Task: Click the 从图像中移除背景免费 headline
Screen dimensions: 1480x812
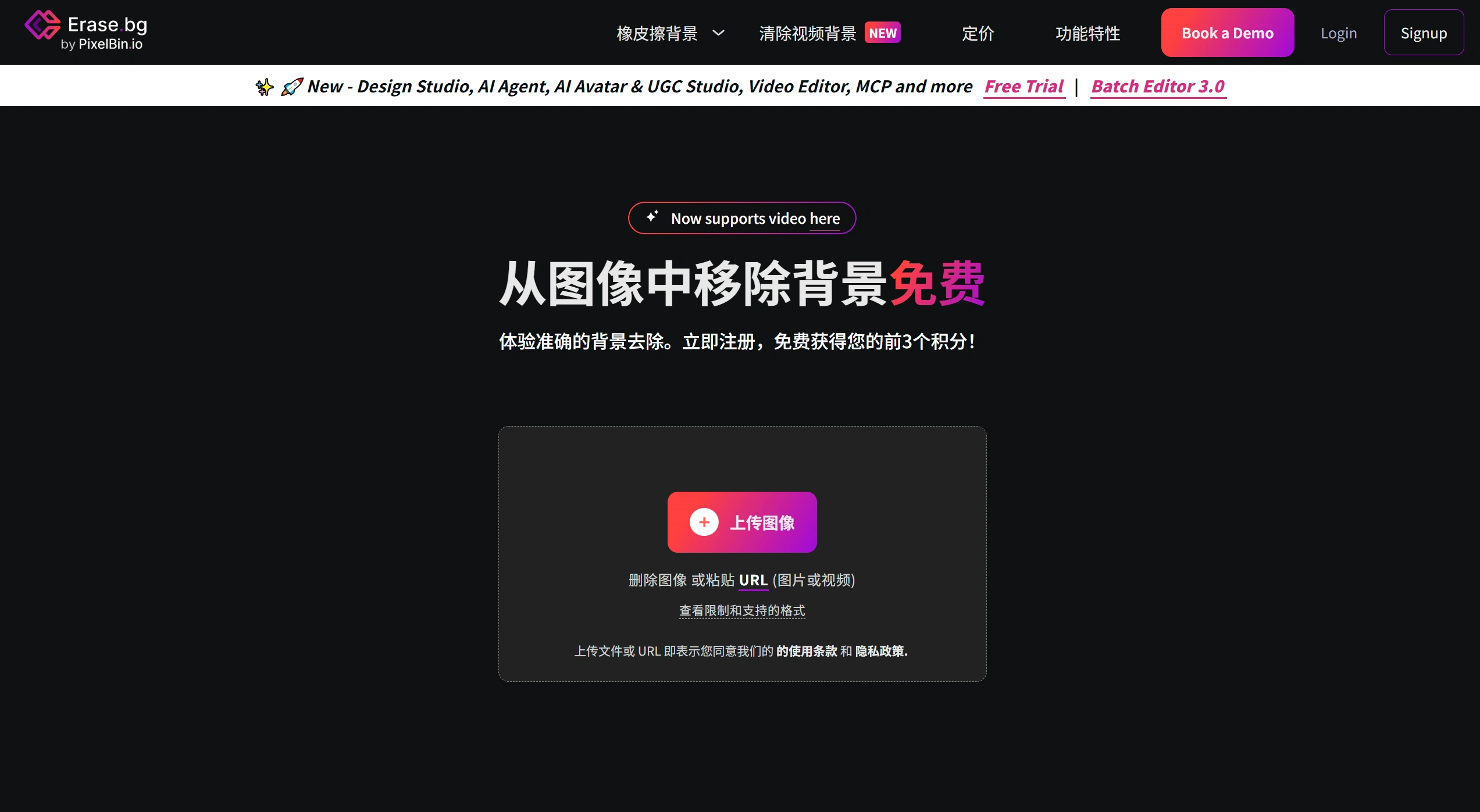Action: (742, 283)
